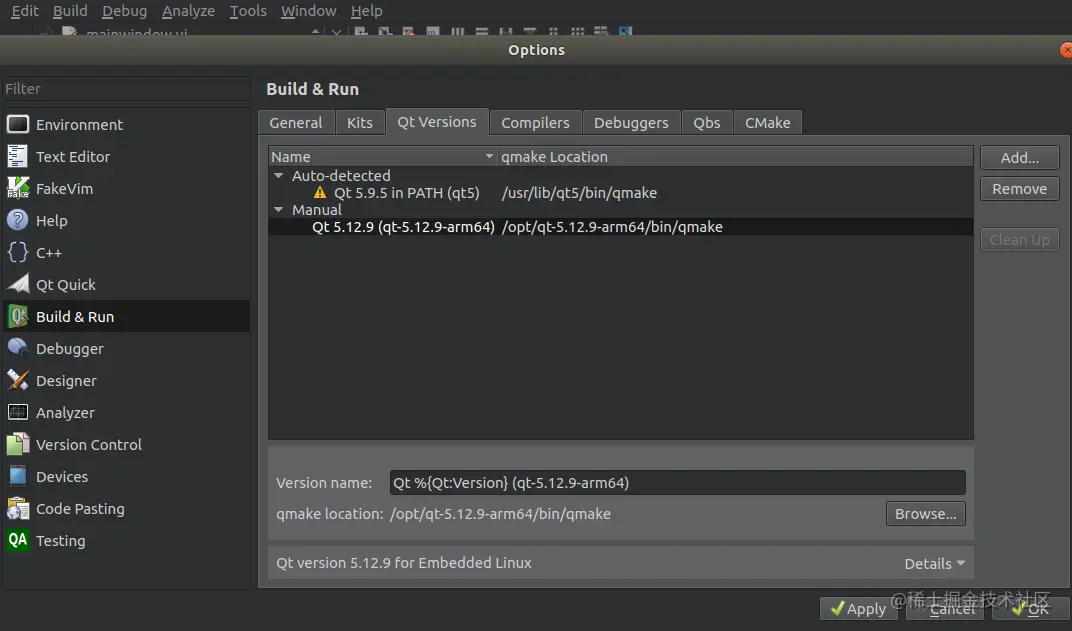The image size is (1072, 631).
Task: Open the Compilers tab
Action: point(535,123)
